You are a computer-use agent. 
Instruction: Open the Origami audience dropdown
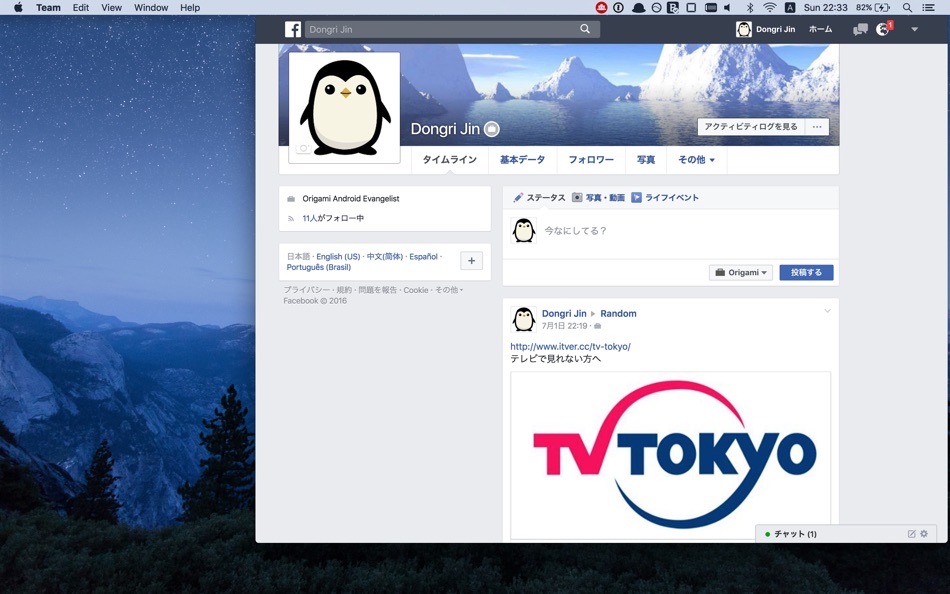pos(740,272)
